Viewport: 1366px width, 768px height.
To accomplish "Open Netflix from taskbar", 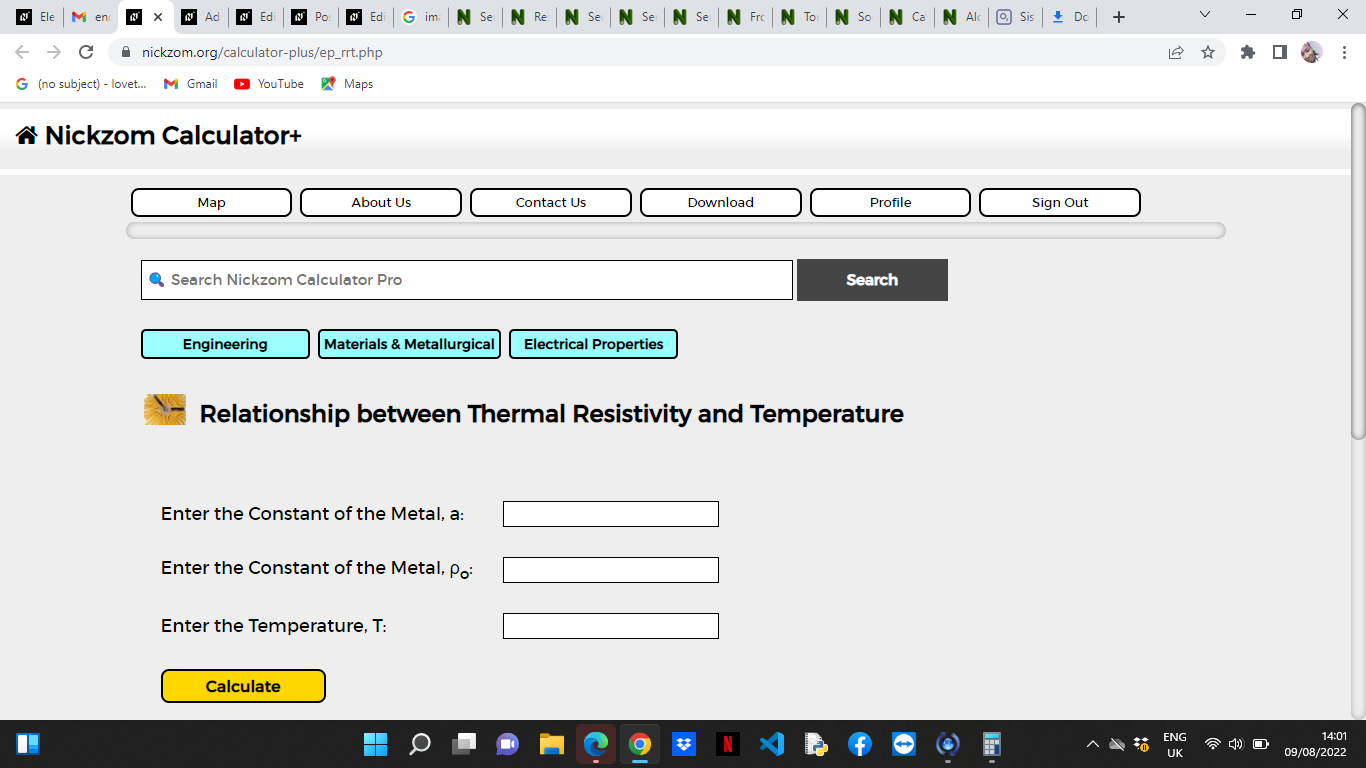I will click(728, 744).
